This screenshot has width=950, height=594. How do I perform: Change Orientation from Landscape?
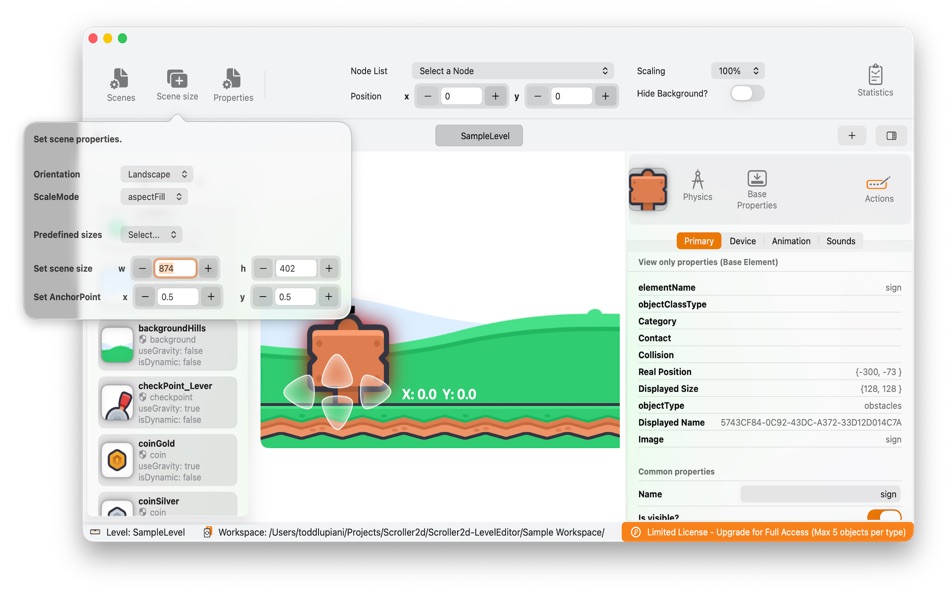[155, 173]
